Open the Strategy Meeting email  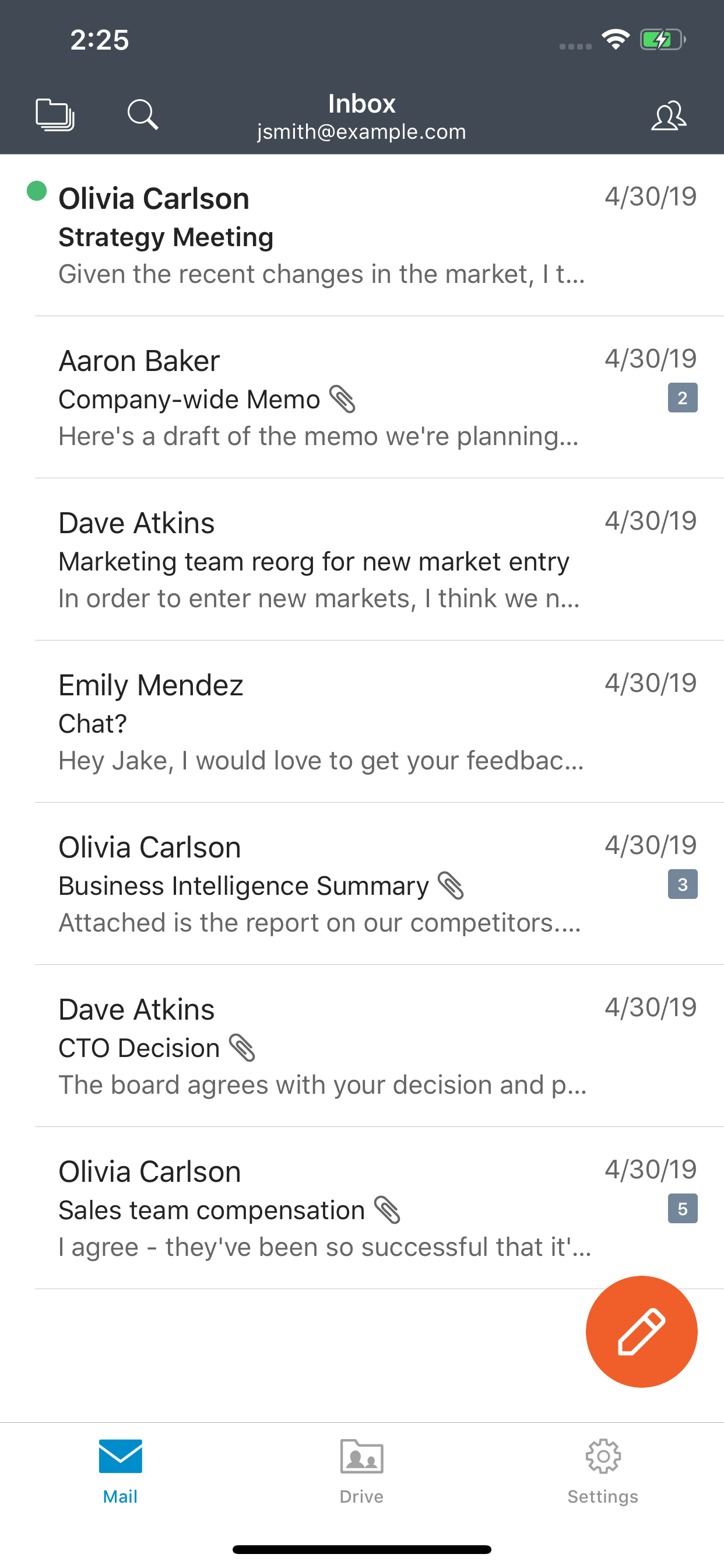(x=322, y=236)
